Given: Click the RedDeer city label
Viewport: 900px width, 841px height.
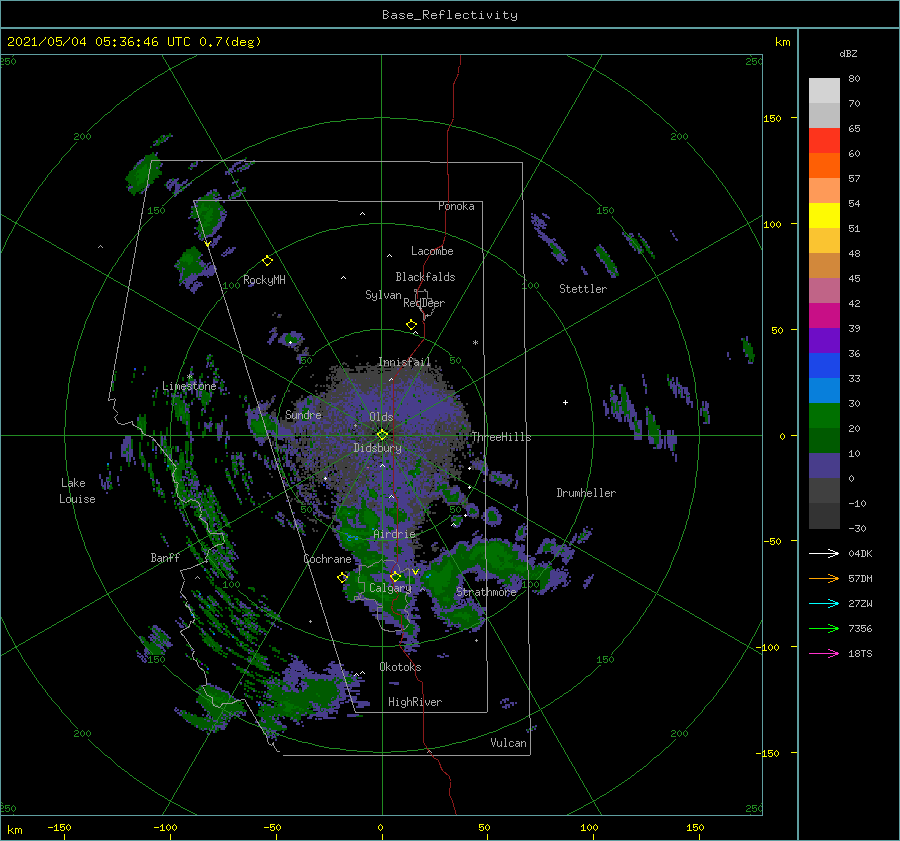Looking at the screenshot, I should (424, 303).
